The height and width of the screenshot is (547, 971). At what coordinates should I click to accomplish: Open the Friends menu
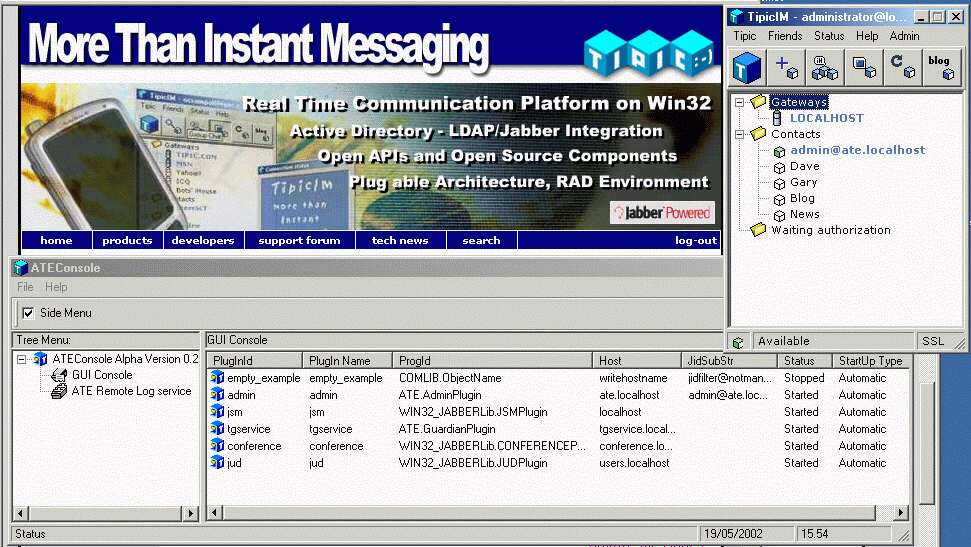(x=785, y=36)
